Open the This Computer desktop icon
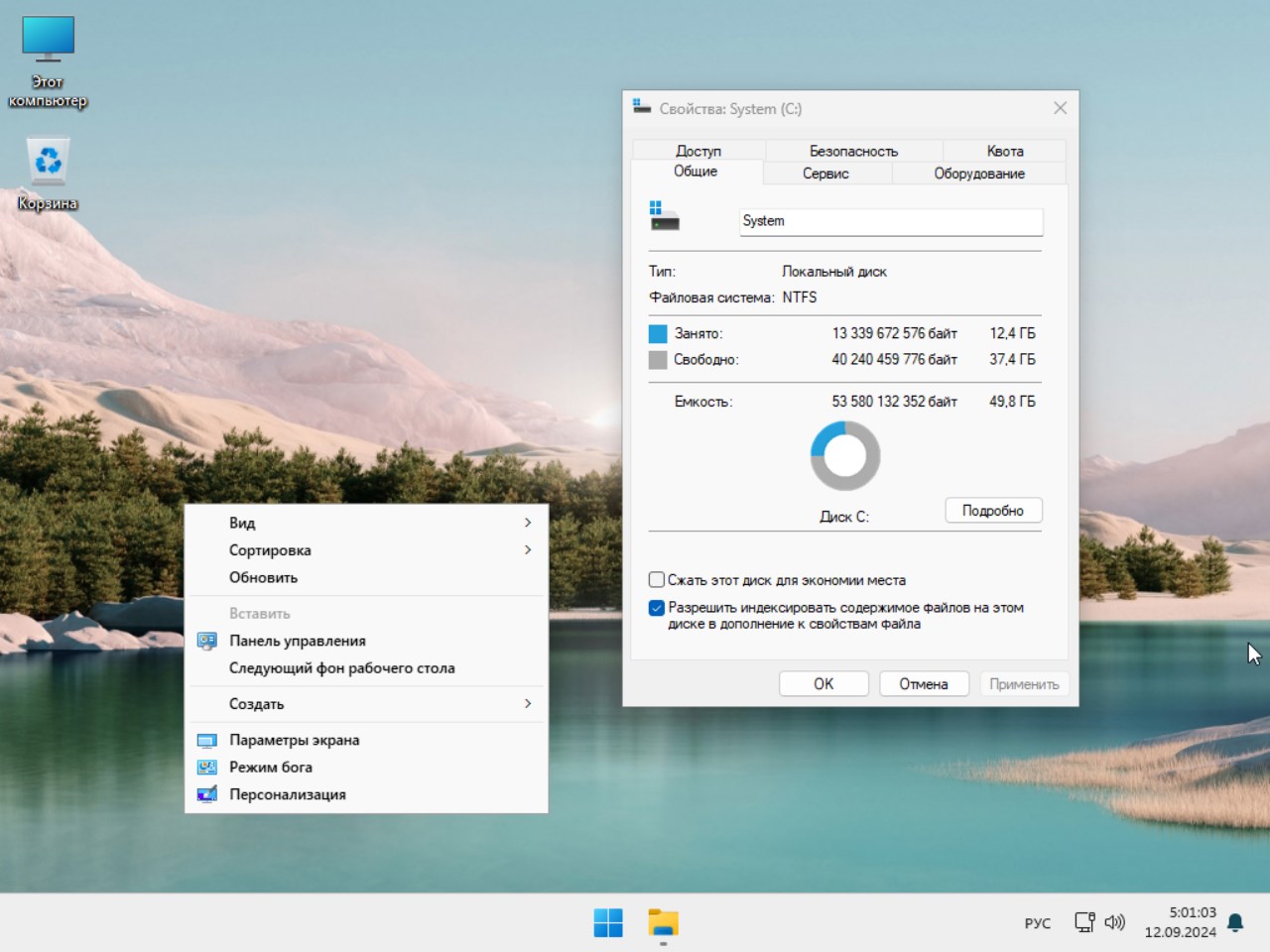Screen dimensions: 1270x952 coord(48,61)
